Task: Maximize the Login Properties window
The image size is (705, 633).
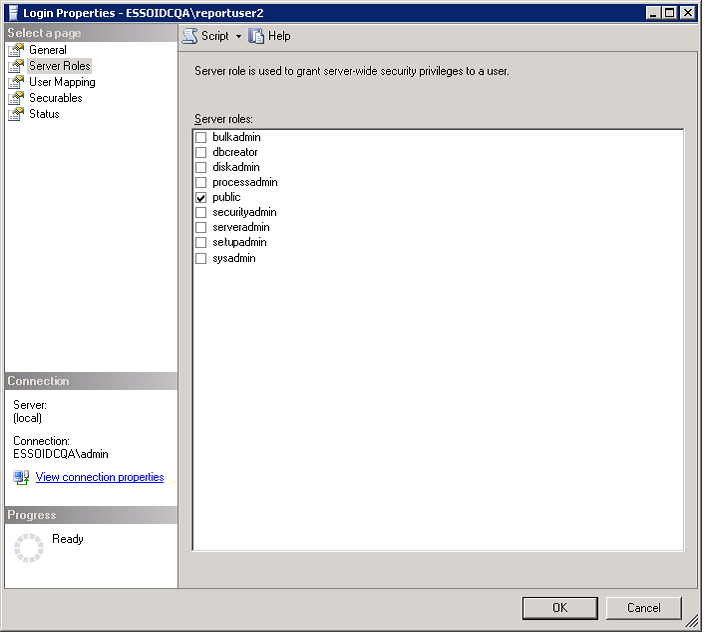Action: (x=670, y=13)
